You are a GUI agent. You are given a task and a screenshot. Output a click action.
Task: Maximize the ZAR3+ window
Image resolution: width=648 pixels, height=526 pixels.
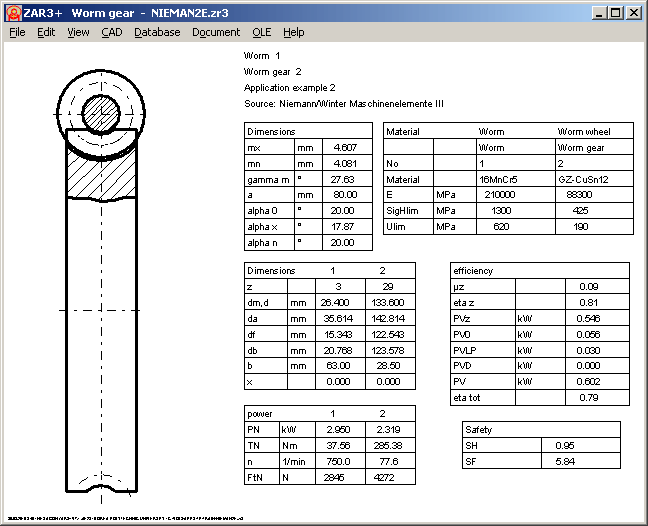[616, 13]
